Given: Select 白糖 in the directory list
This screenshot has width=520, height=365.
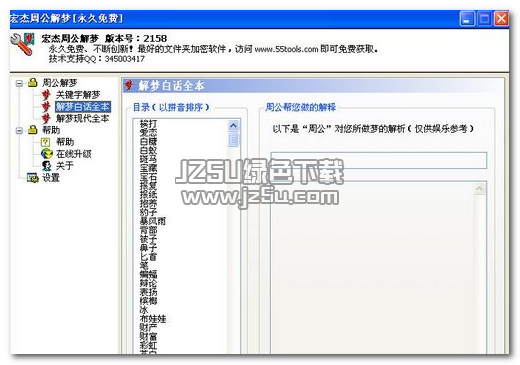Looking at the screenshot, I should [x=148, y=141].
